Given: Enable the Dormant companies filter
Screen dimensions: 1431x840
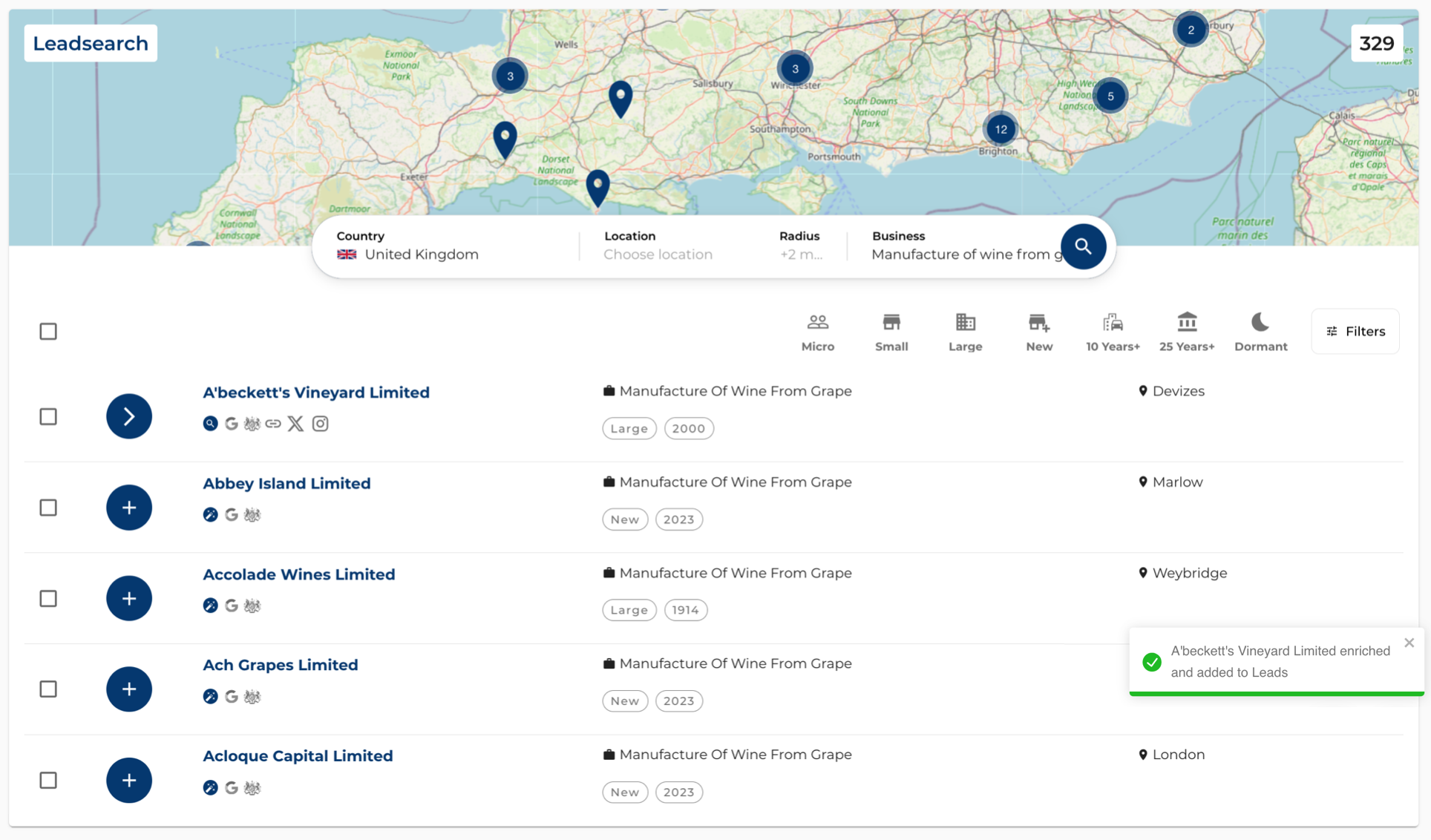Looking at the screenshot, I should (1260, 331).
